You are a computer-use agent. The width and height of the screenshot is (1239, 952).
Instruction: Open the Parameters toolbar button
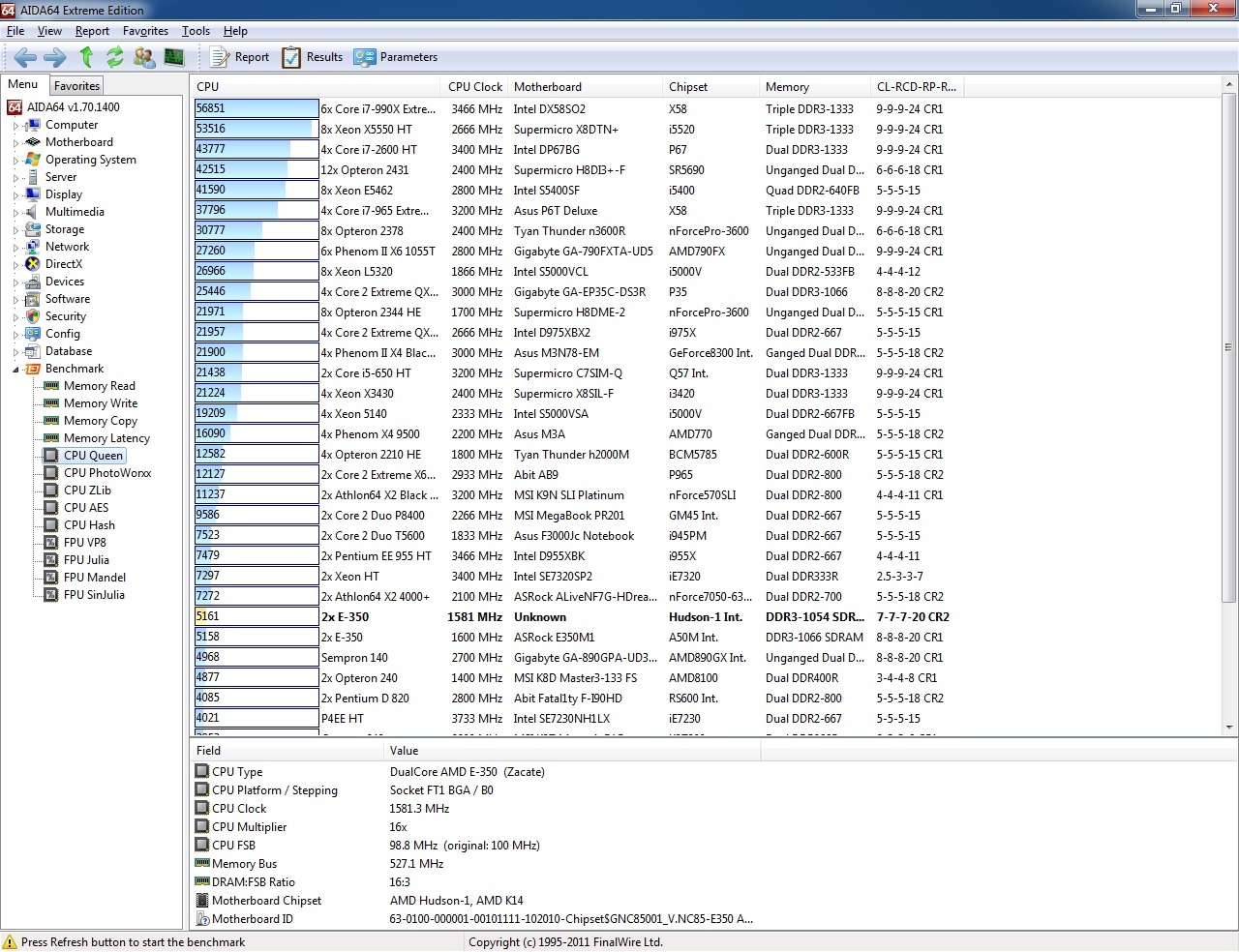396,57
